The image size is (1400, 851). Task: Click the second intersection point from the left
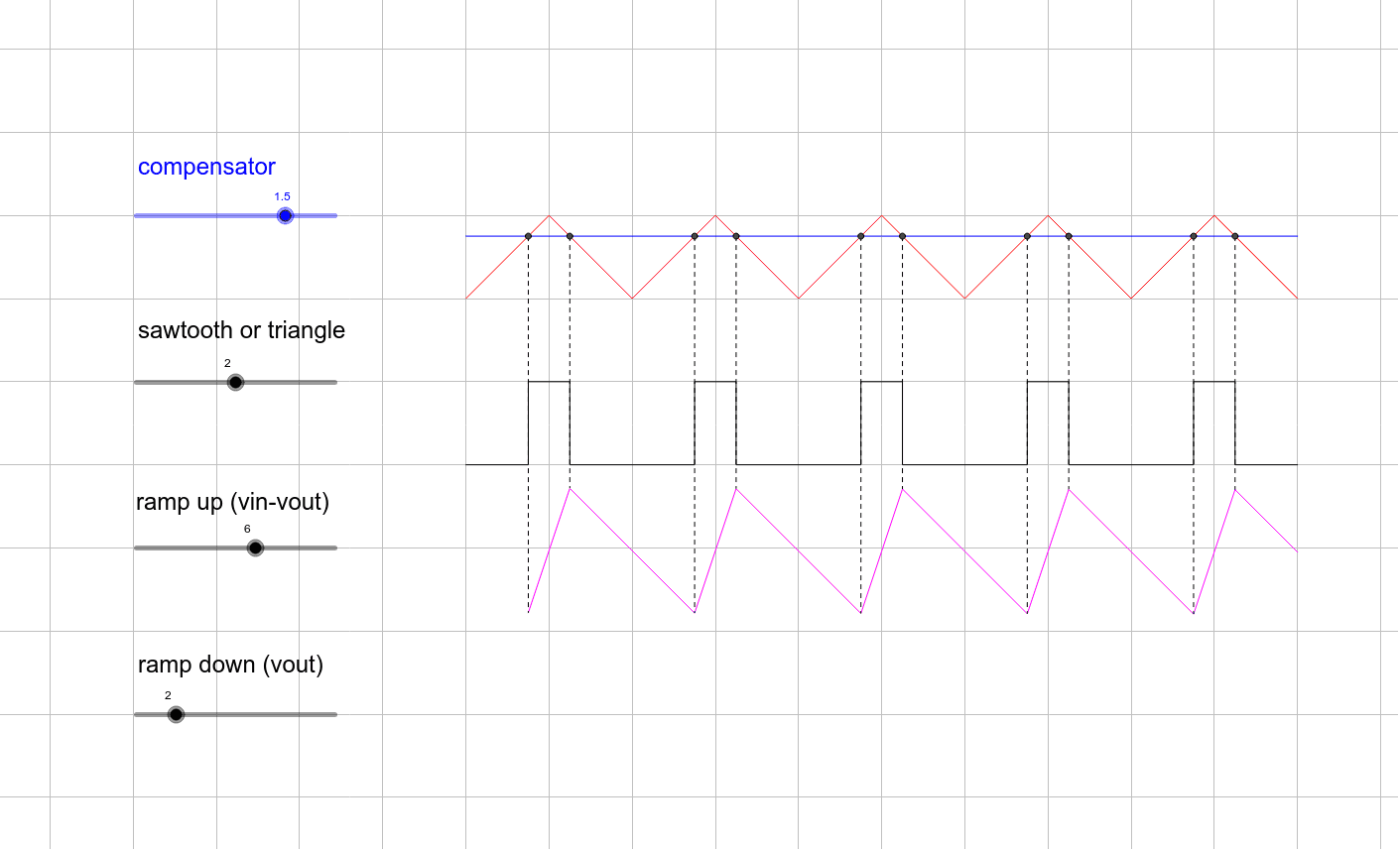pyautogui.click(x=570, y=236)
